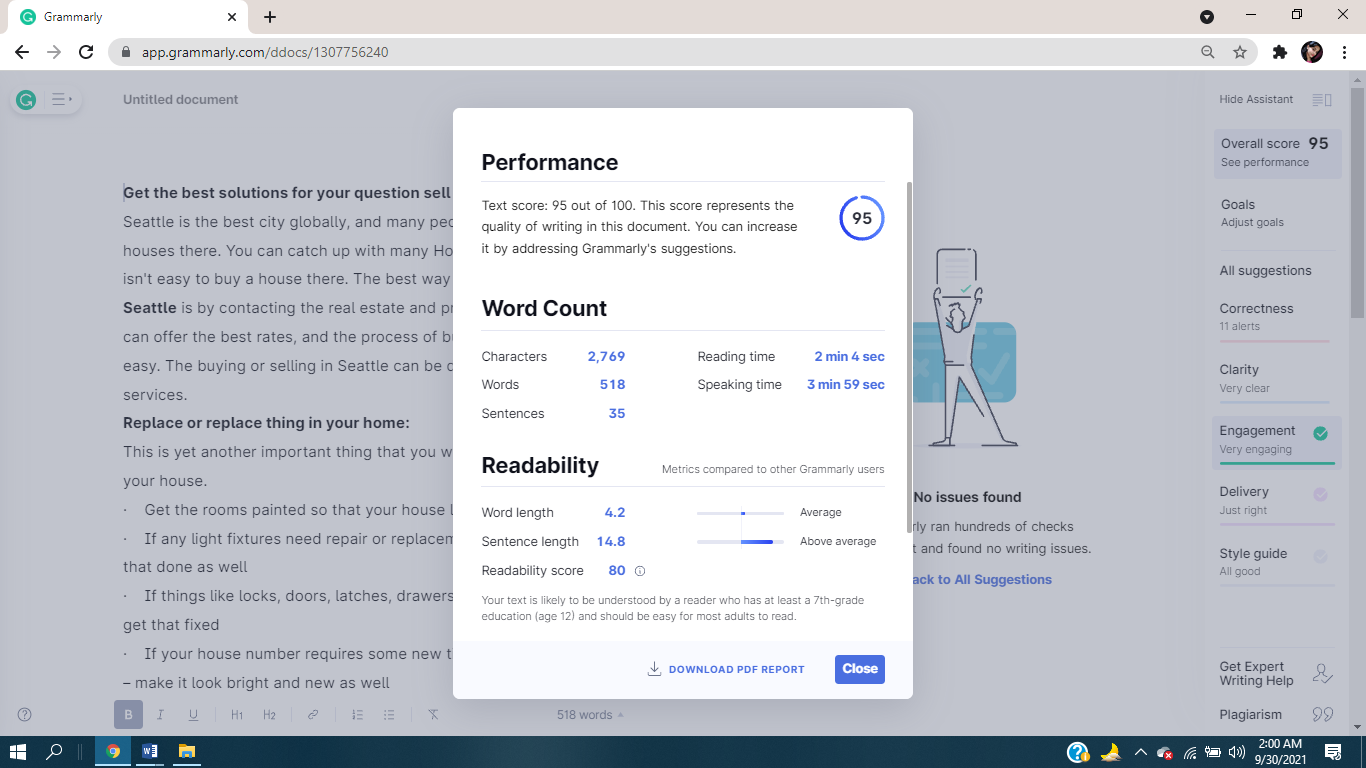Screen dimensions: 1366x768
Task: Open a new browser tab
Action: click(270, 17)
